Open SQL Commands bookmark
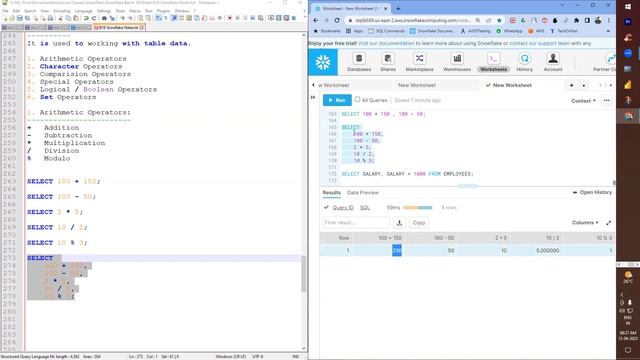 [x=387, y=31]
